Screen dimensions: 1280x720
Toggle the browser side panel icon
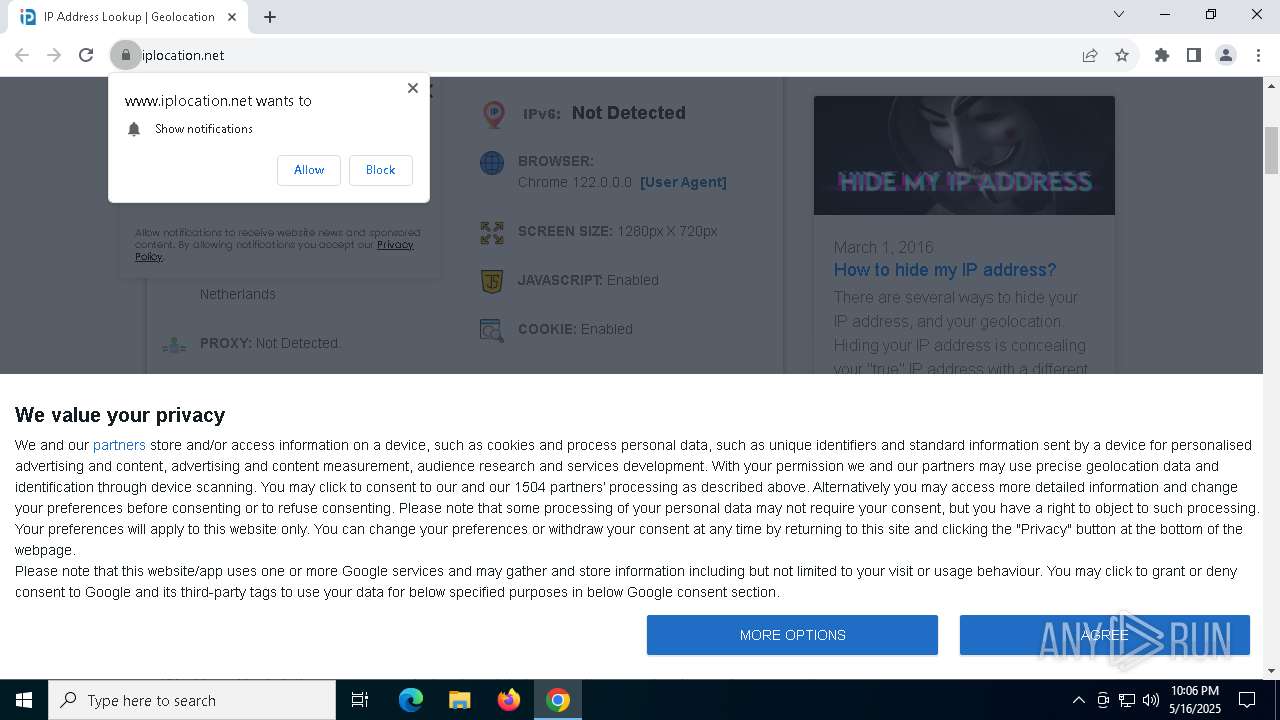1194,55
